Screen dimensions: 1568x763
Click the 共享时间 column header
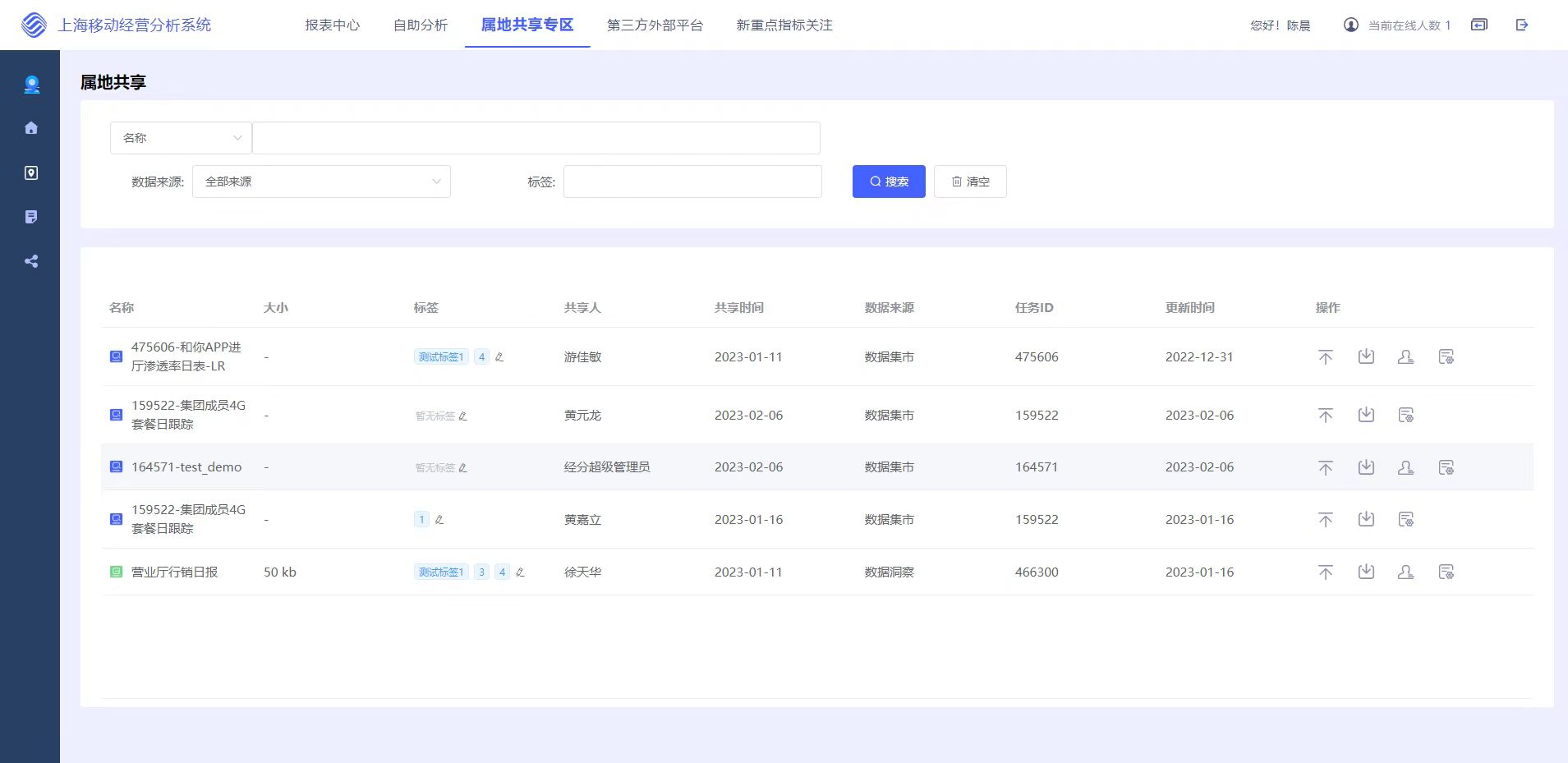[739, 307]
